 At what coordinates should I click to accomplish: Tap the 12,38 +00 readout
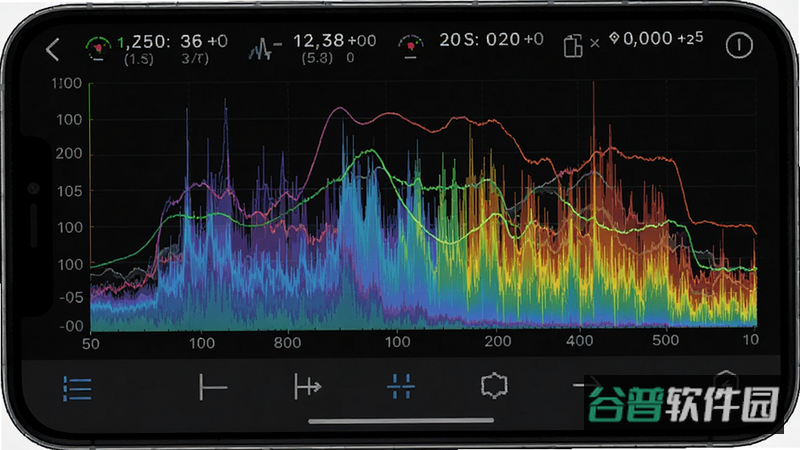pos(335,40)
